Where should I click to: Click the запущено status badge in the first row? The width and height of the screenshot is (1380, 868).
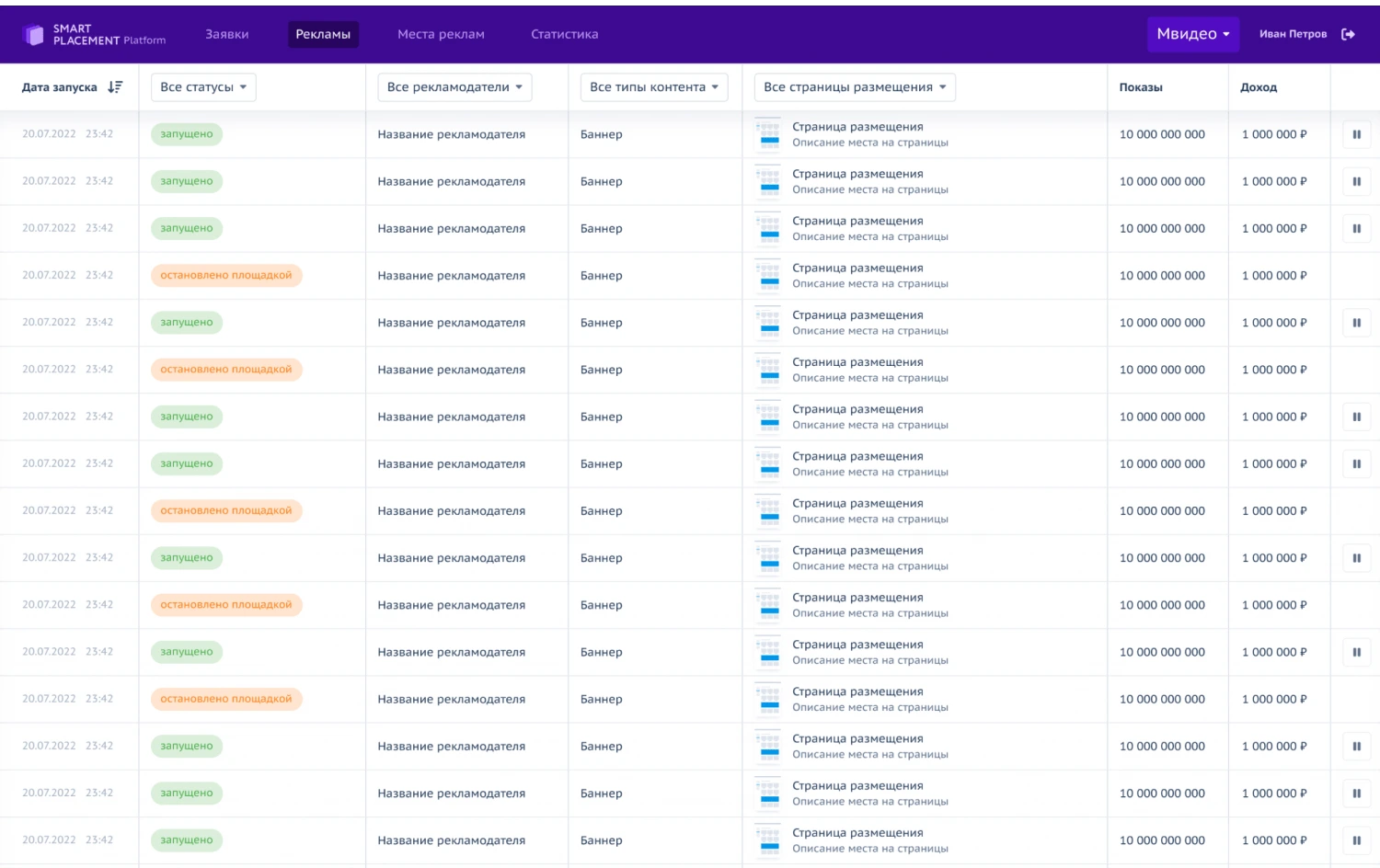(187, 134)
